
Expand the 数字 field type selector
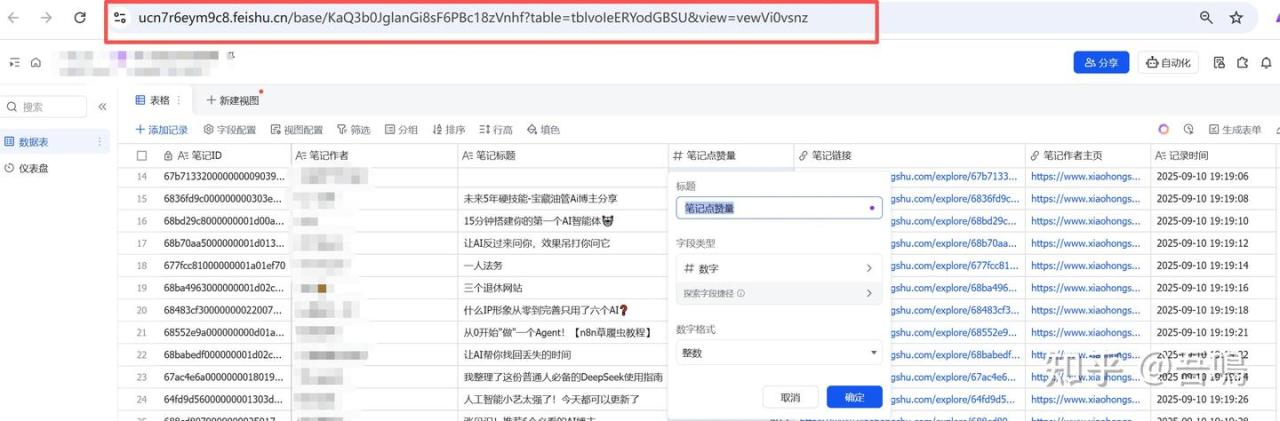(x=778, y=268)
